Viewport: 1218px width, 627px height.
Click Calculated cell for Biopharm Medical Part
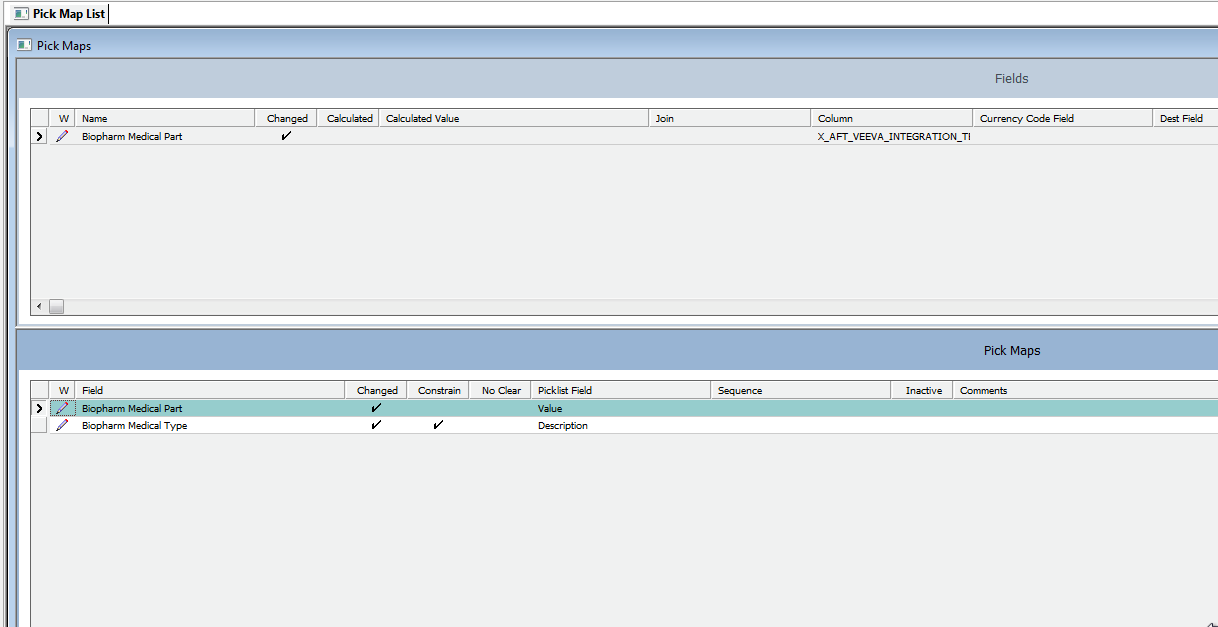pos(349,136)
